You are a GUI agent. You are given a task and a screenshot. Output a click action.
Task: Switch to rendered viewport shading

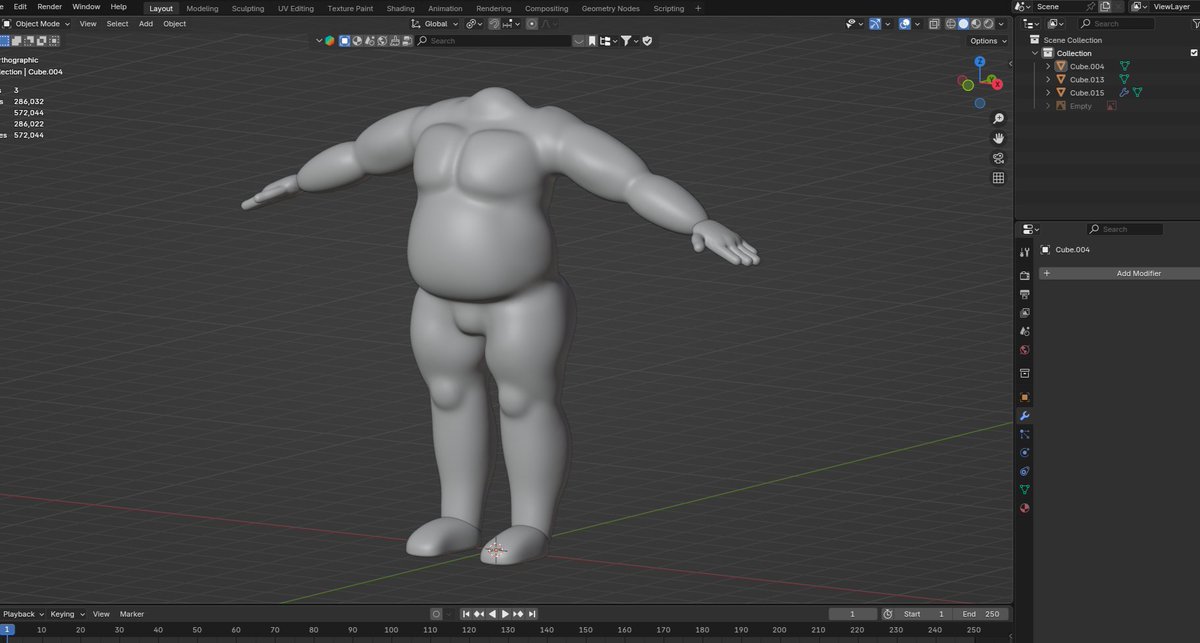point(990,24)
